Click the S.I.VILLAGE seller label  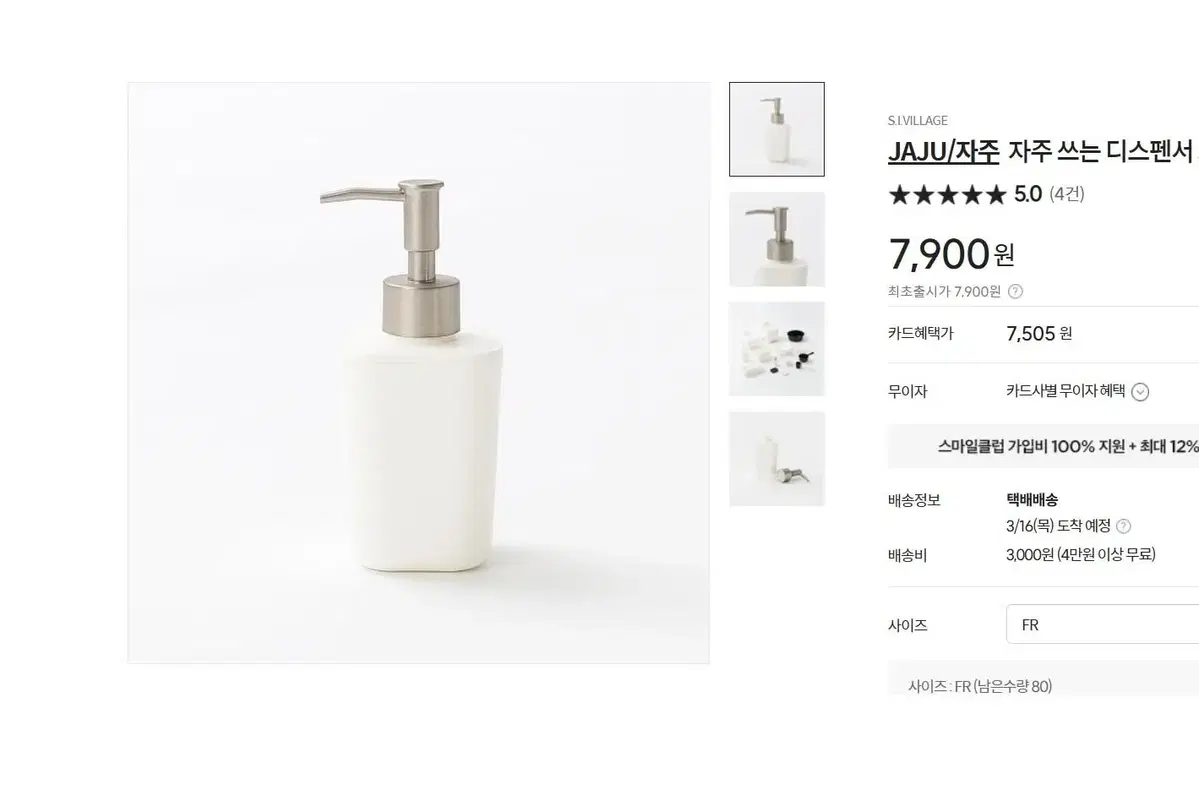coord(918,121)
